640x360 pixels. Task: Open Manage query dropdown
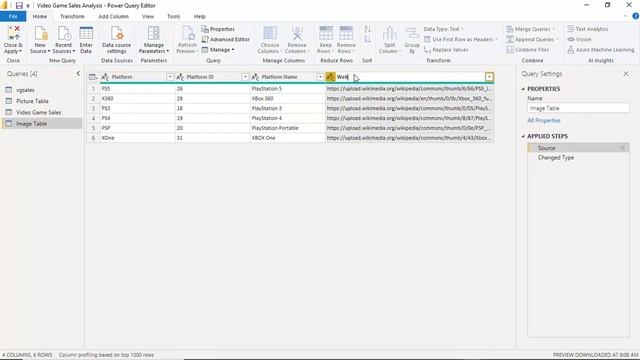click(x=218, y=50)
